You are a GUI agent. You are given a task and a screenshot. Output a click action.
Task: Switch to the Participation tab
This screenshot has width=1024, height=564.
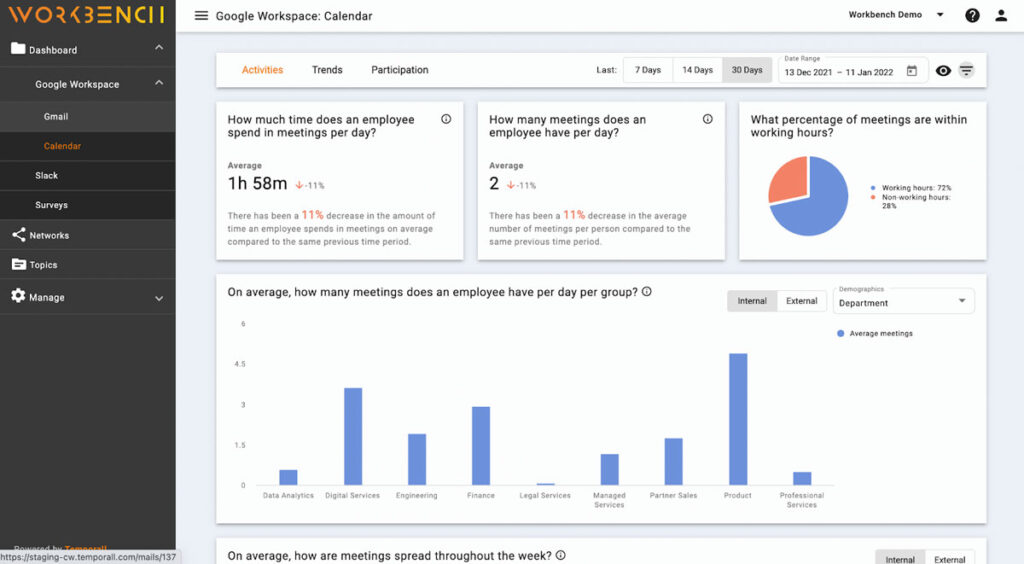[x=400, y=70]
